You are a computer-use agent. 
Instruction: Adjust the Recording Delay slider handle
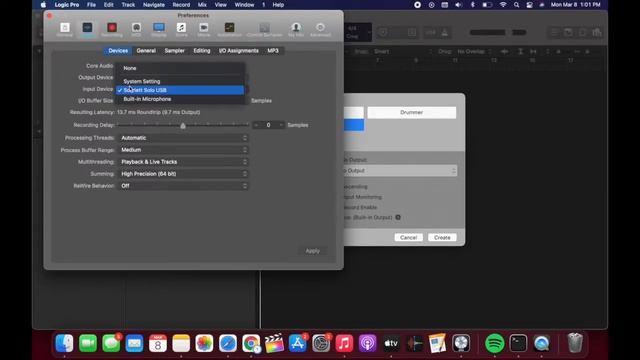(x=183, y=126)
